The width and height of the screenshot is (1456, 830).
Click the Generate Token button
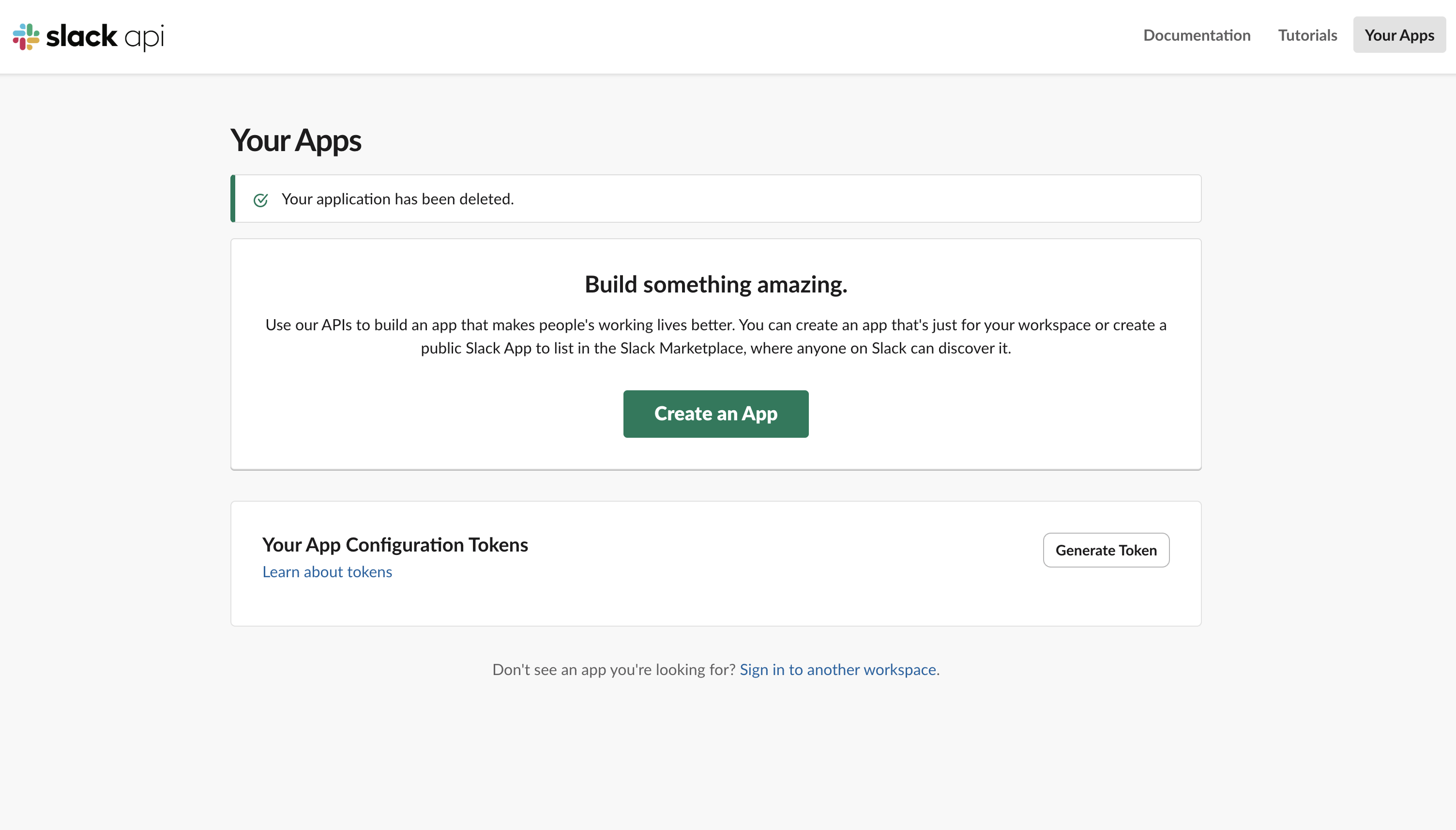[x=1105, y=550]
